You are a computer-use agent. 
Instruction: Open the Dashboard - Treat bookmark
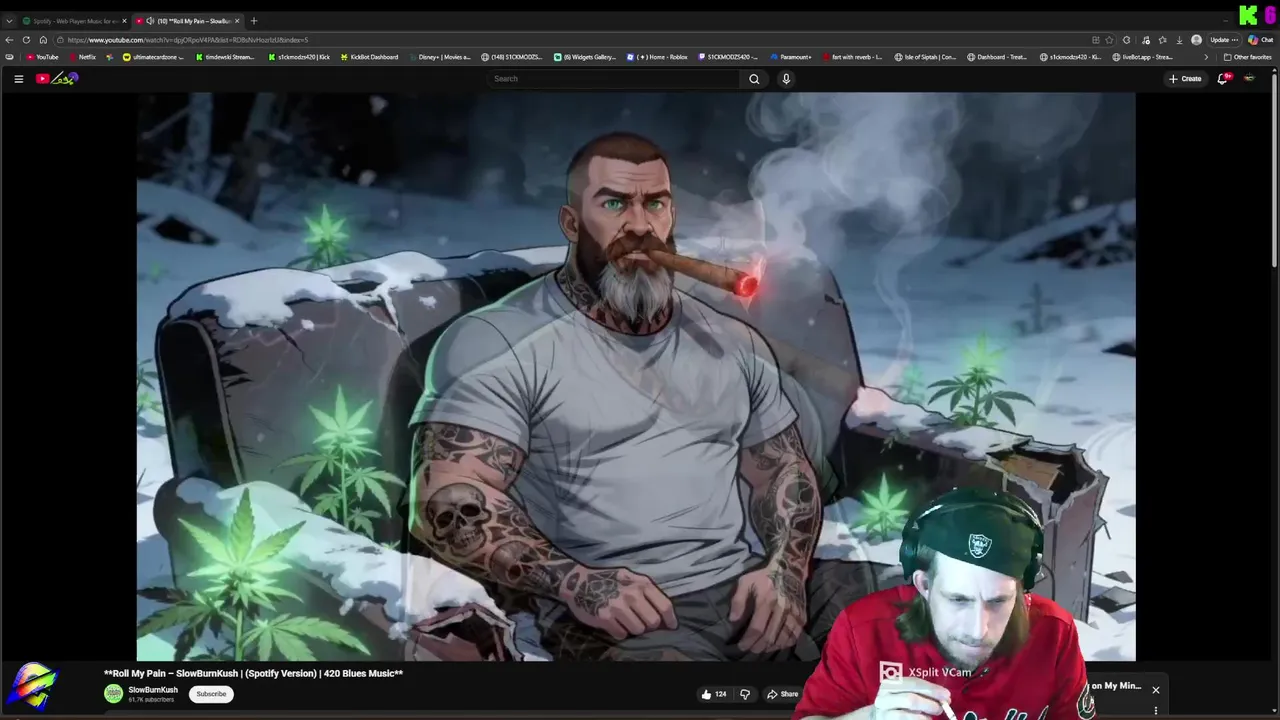[x=998, y=57]
